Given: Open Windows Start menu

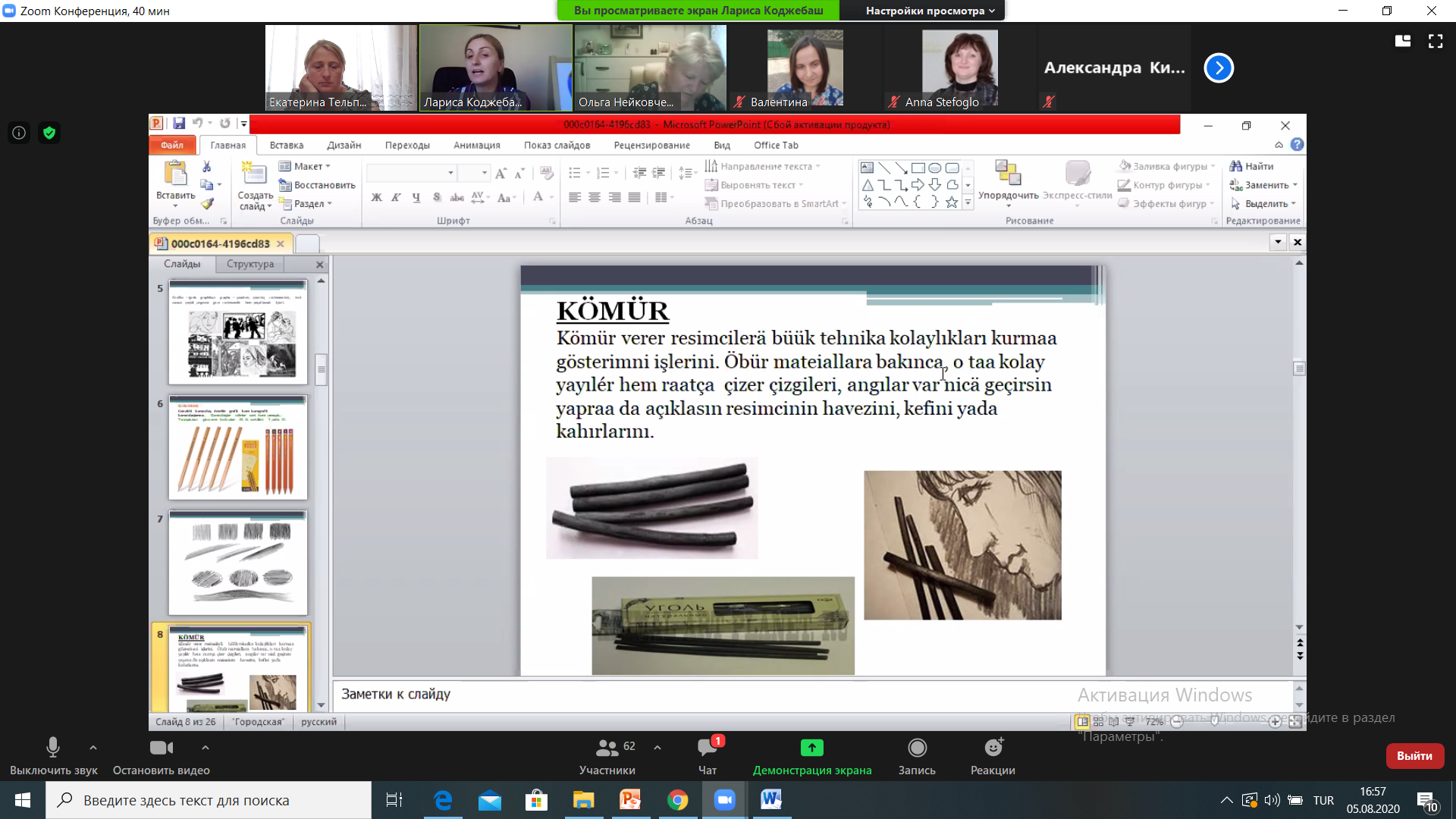Looking at the screenshot, I should pos(23,800).
